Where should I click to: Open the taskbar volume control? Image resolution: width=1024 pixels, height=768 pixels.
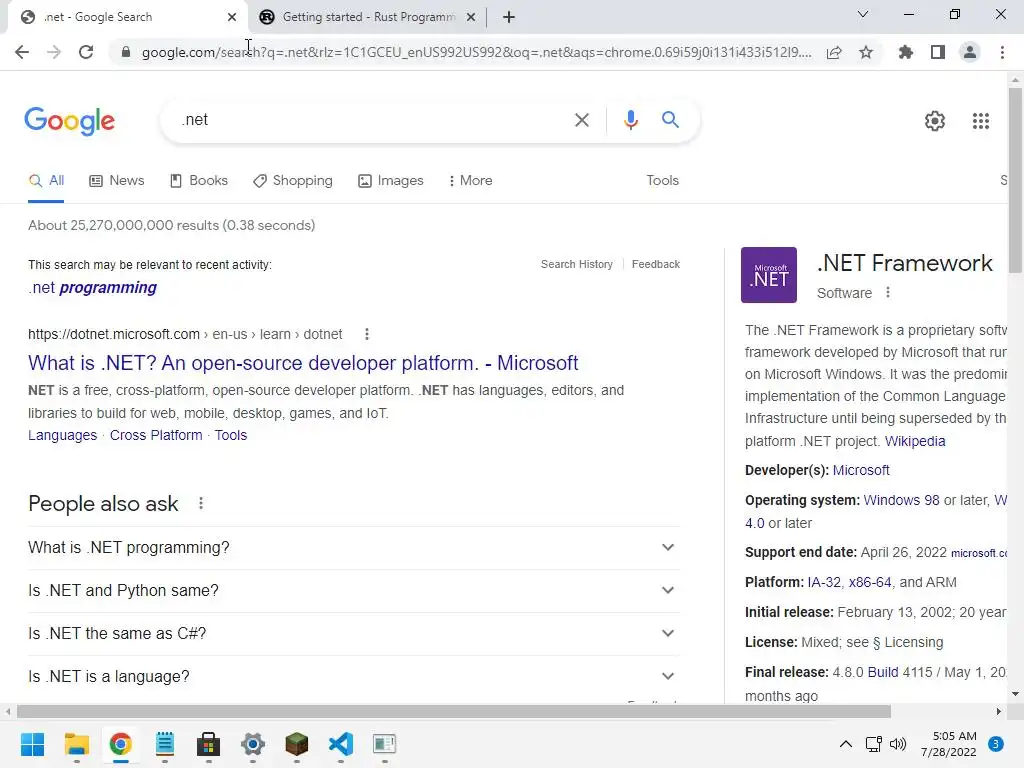tap(898, 744)
